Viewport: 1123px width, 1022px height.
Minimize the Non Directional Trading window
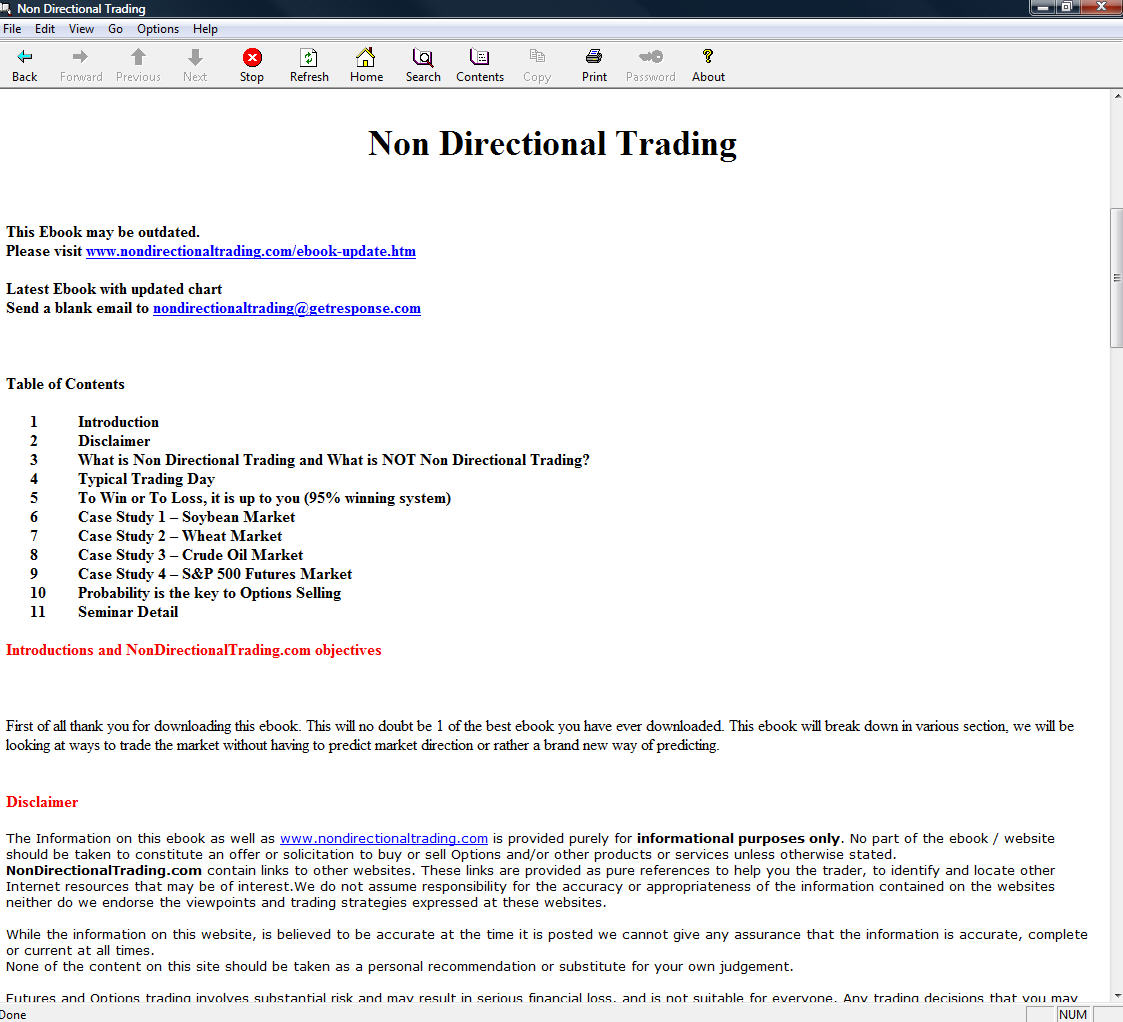[x=1043, y=7]
